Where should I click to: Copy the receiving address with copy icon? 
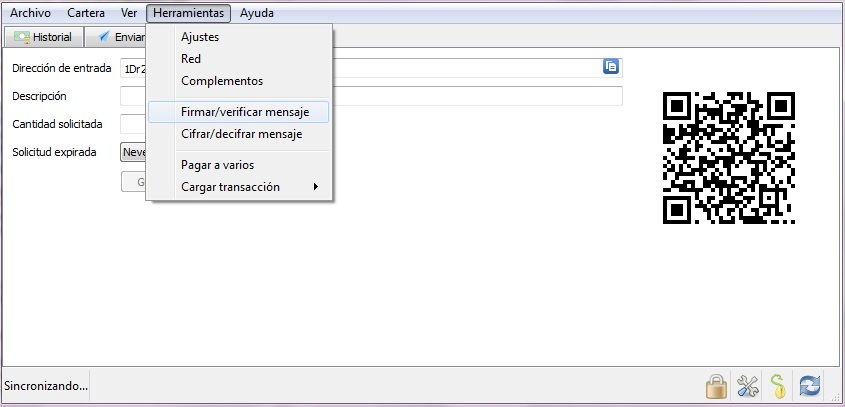611,66
